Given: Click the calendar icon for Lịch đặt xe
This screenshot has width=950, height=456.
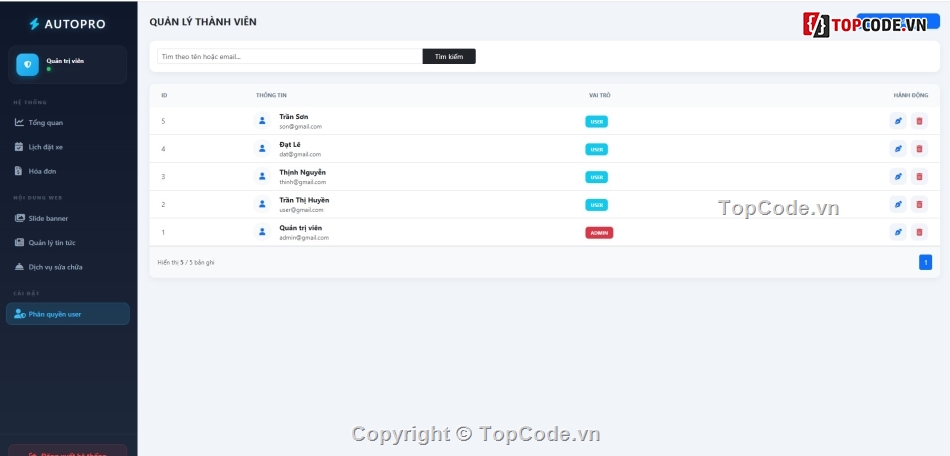Looking at the screenshot, I should 19,147.
